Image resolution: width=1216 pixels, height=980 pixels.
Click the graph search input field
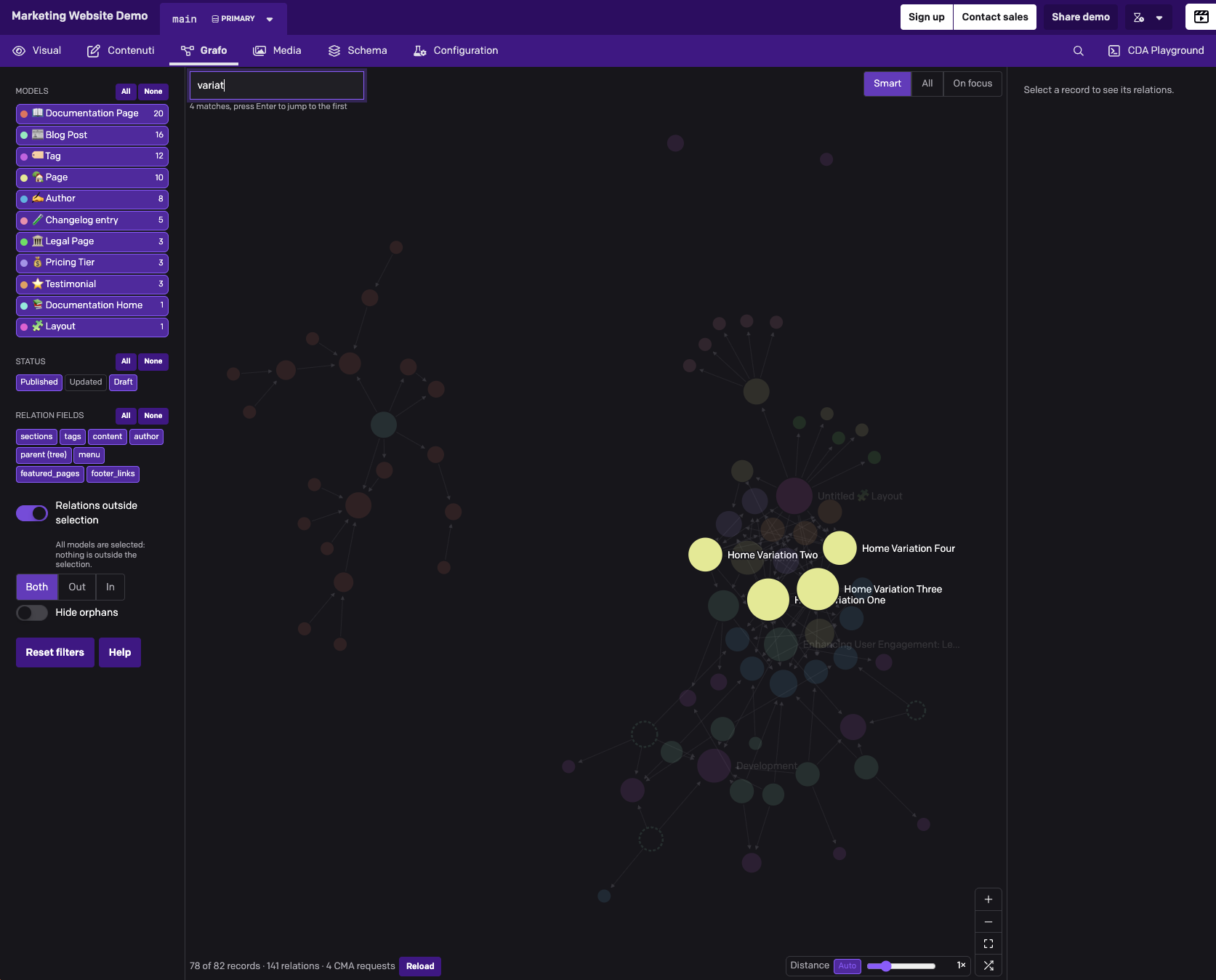pos(277,85)
